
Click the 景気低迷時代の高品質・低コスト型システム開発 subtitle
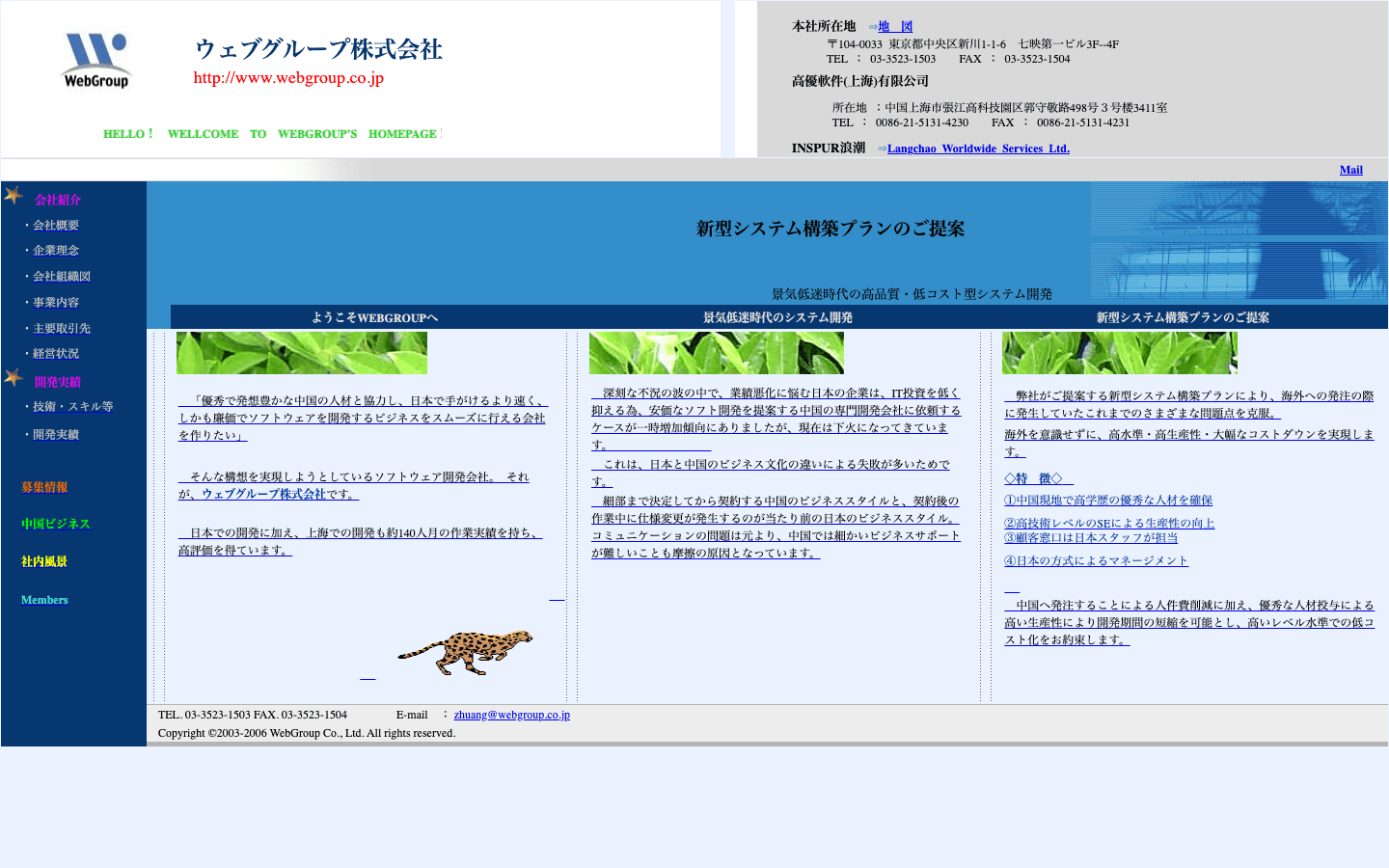[912, 293]
